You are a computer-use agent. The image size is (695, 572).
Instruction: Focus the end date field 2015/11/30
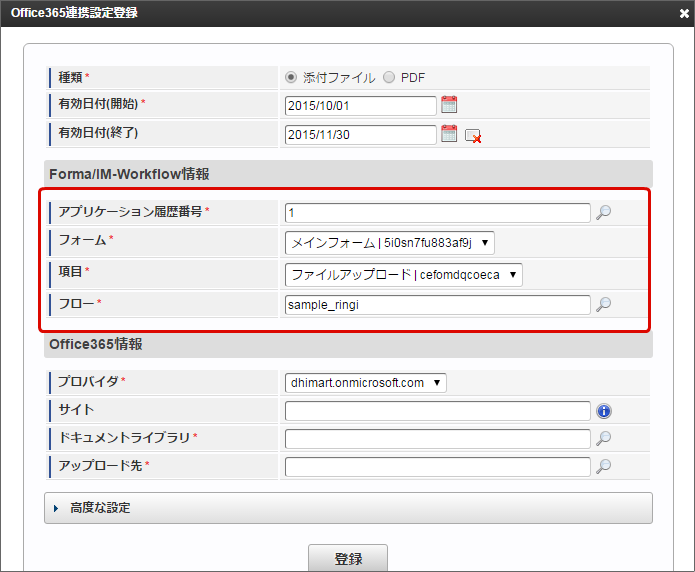360,135
